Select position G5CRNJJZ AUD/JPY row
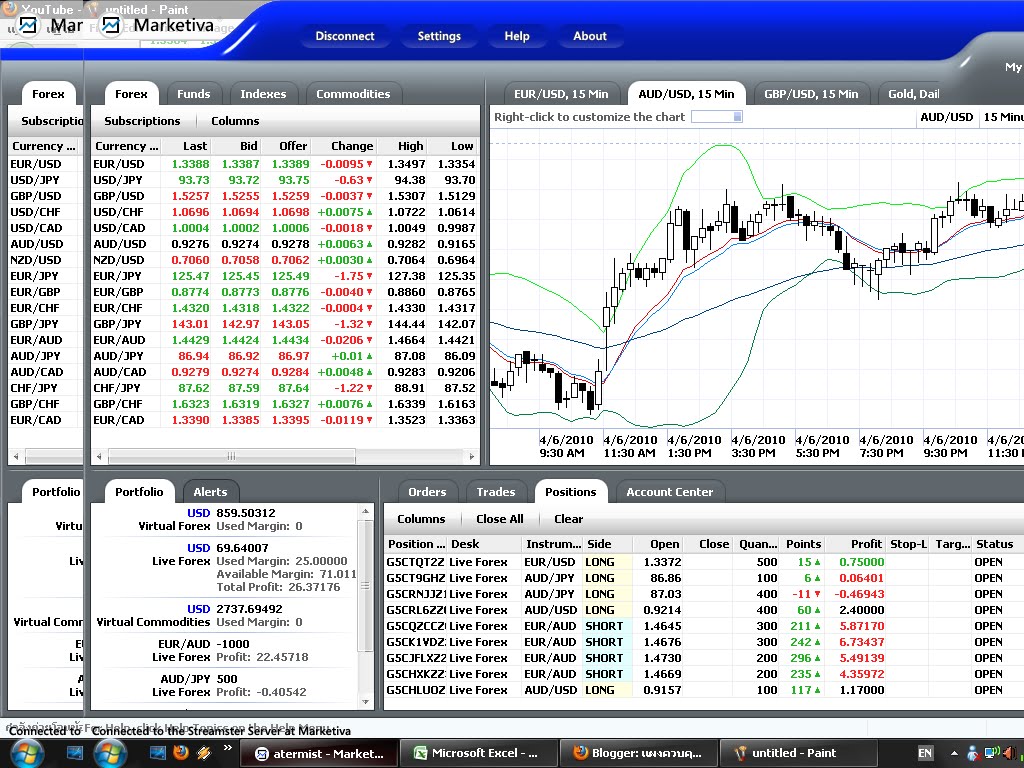Image resolution: width=1024 pixels, height=768 pixels. click(704, 594)
